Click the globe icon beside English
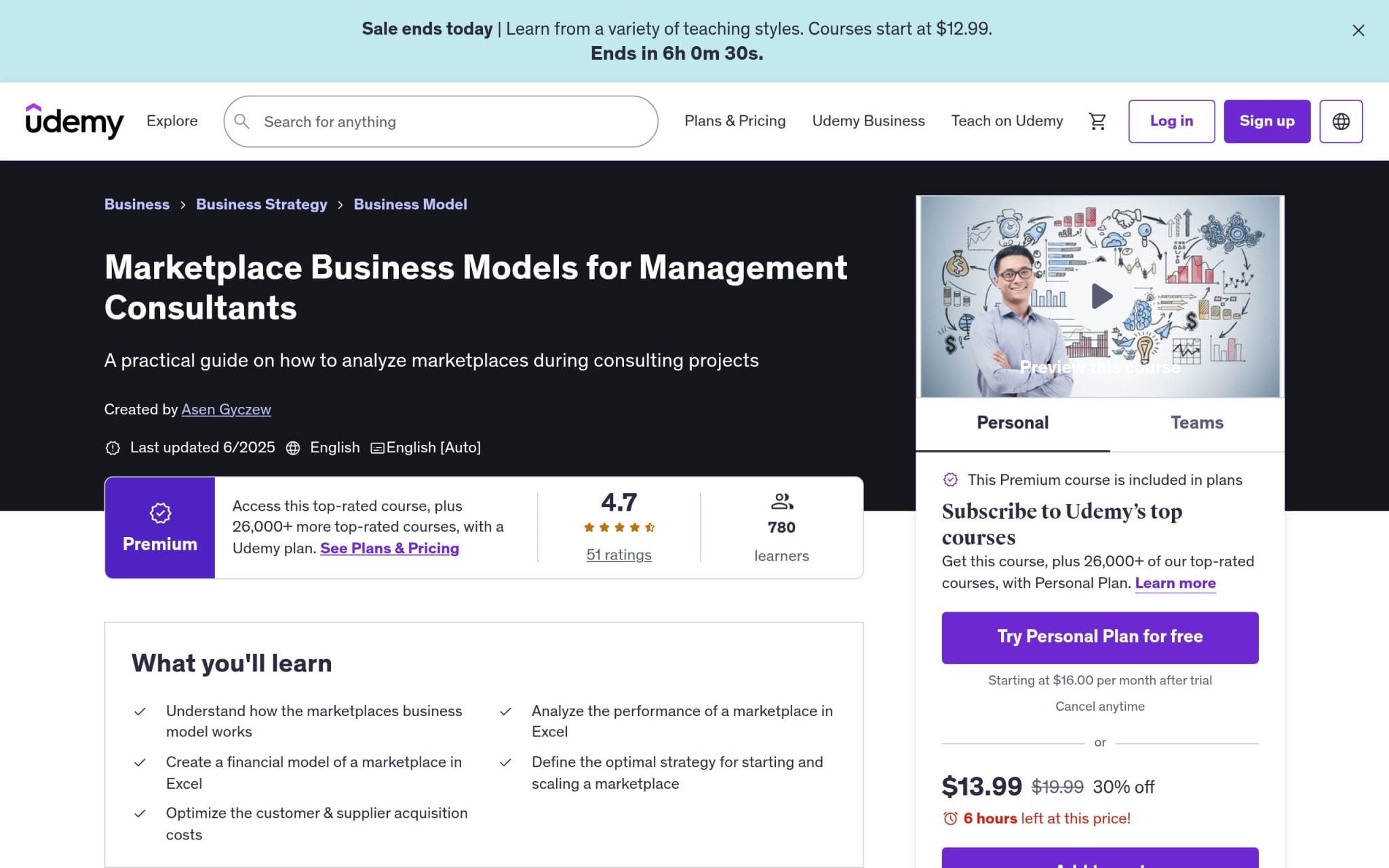The height and width of the screenshot is (868, 1389). pyautogui.click(x=293, y=448)
